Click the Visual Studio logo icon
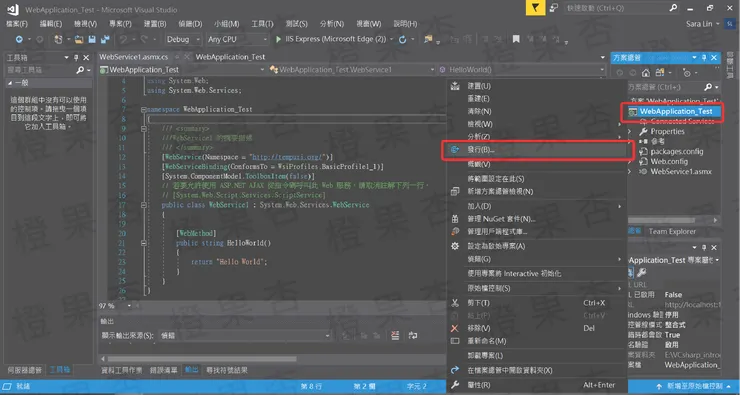 (13, 9)
